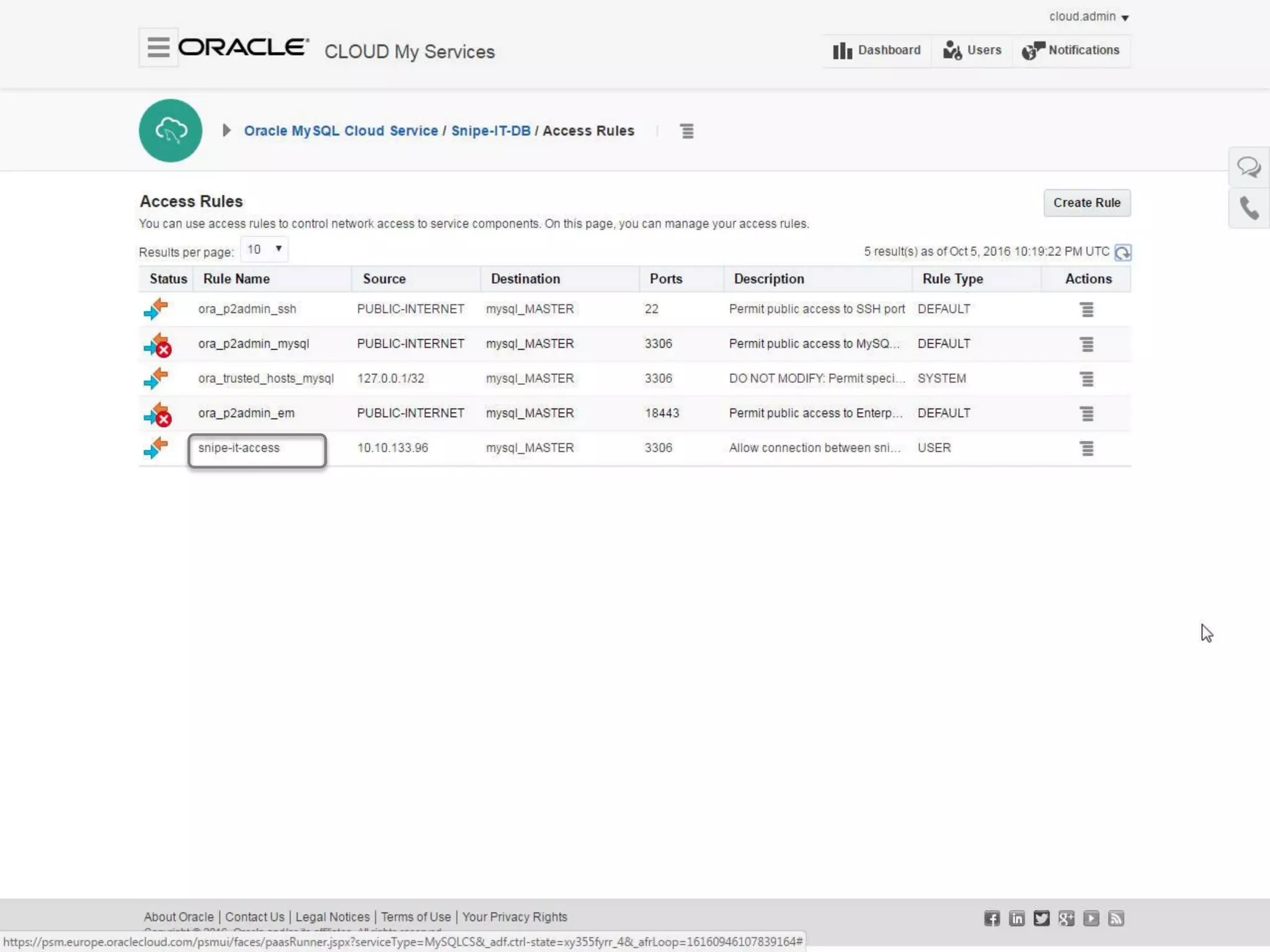The width and height of the screenshot is (1270, 952).
Task: Open the service menu icon beside Access Rules
Action: point(687,131)
